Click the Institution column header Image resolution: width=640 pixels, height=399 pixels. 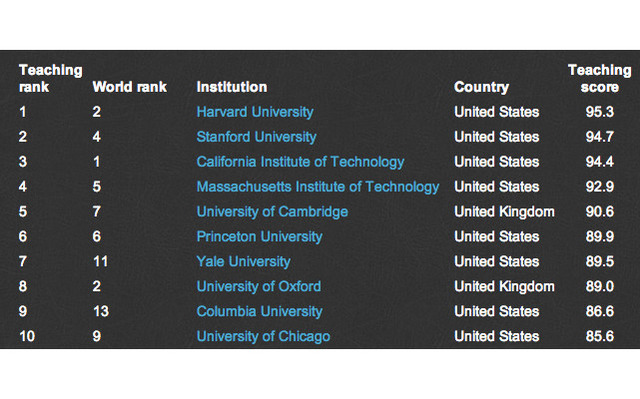[232, 87]
